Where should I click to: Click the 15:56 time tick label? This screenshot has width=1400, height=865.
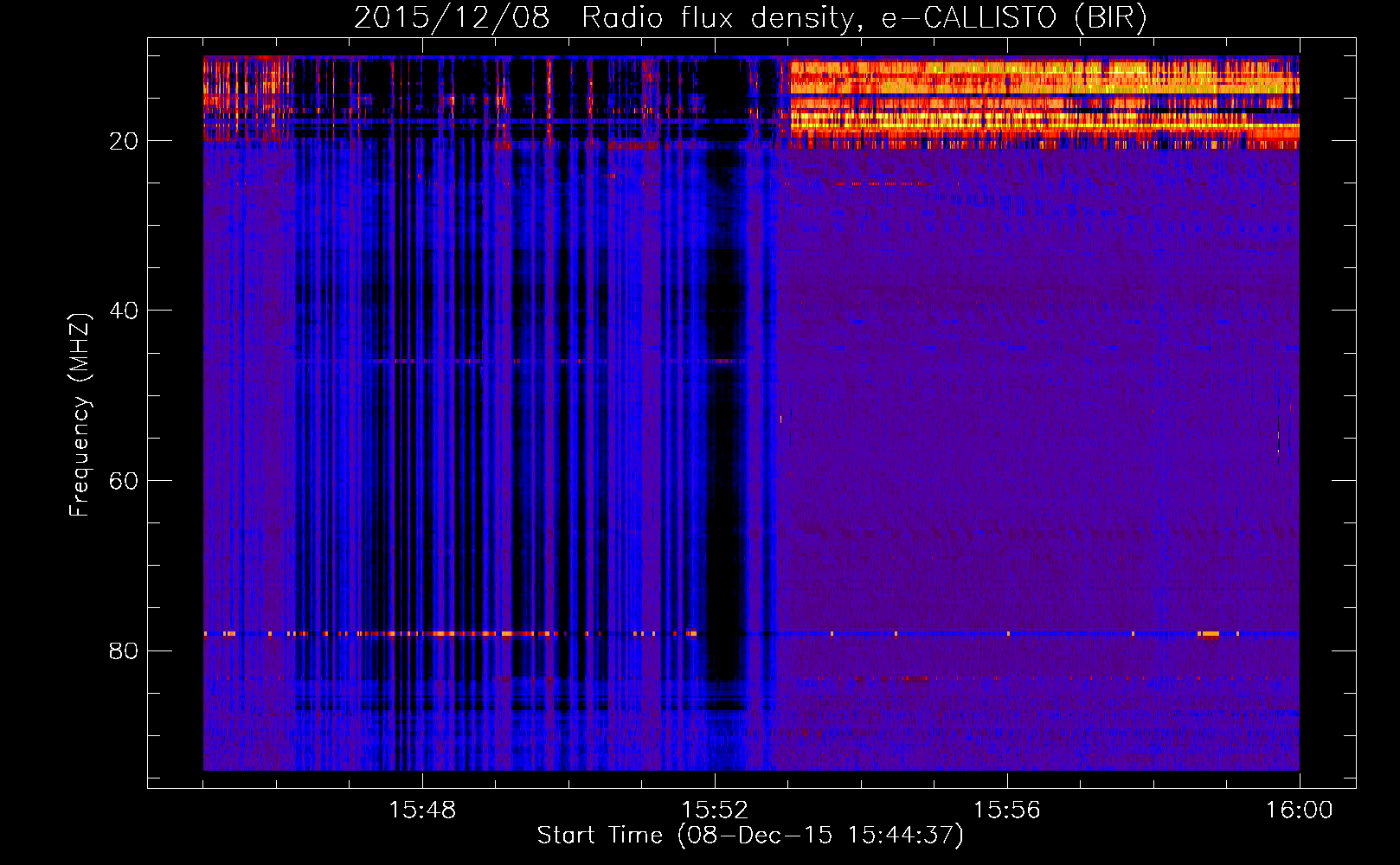(1007, 810)
